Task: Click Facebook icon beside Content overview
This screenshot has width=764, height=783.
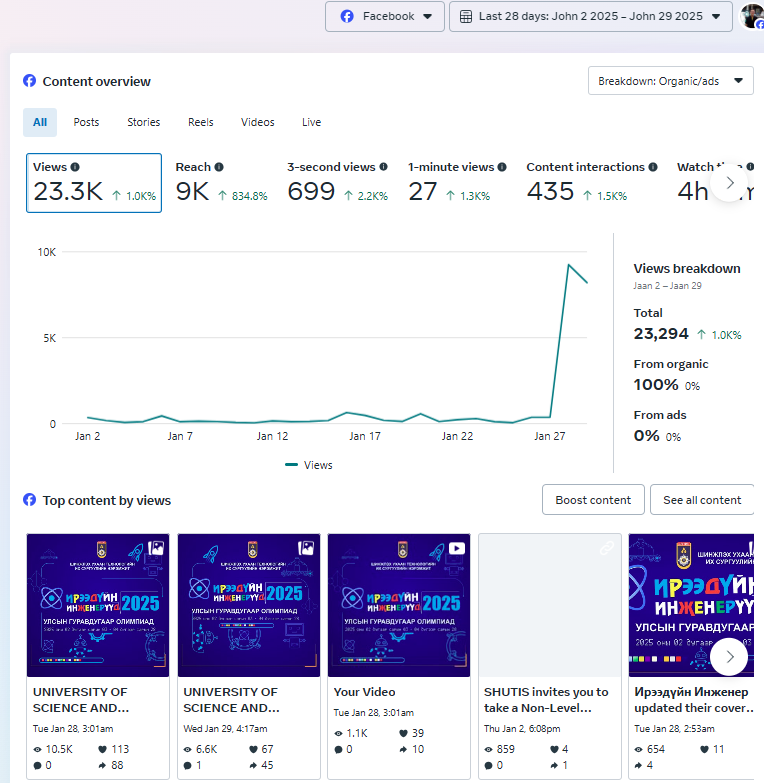Action: (29, 81)
